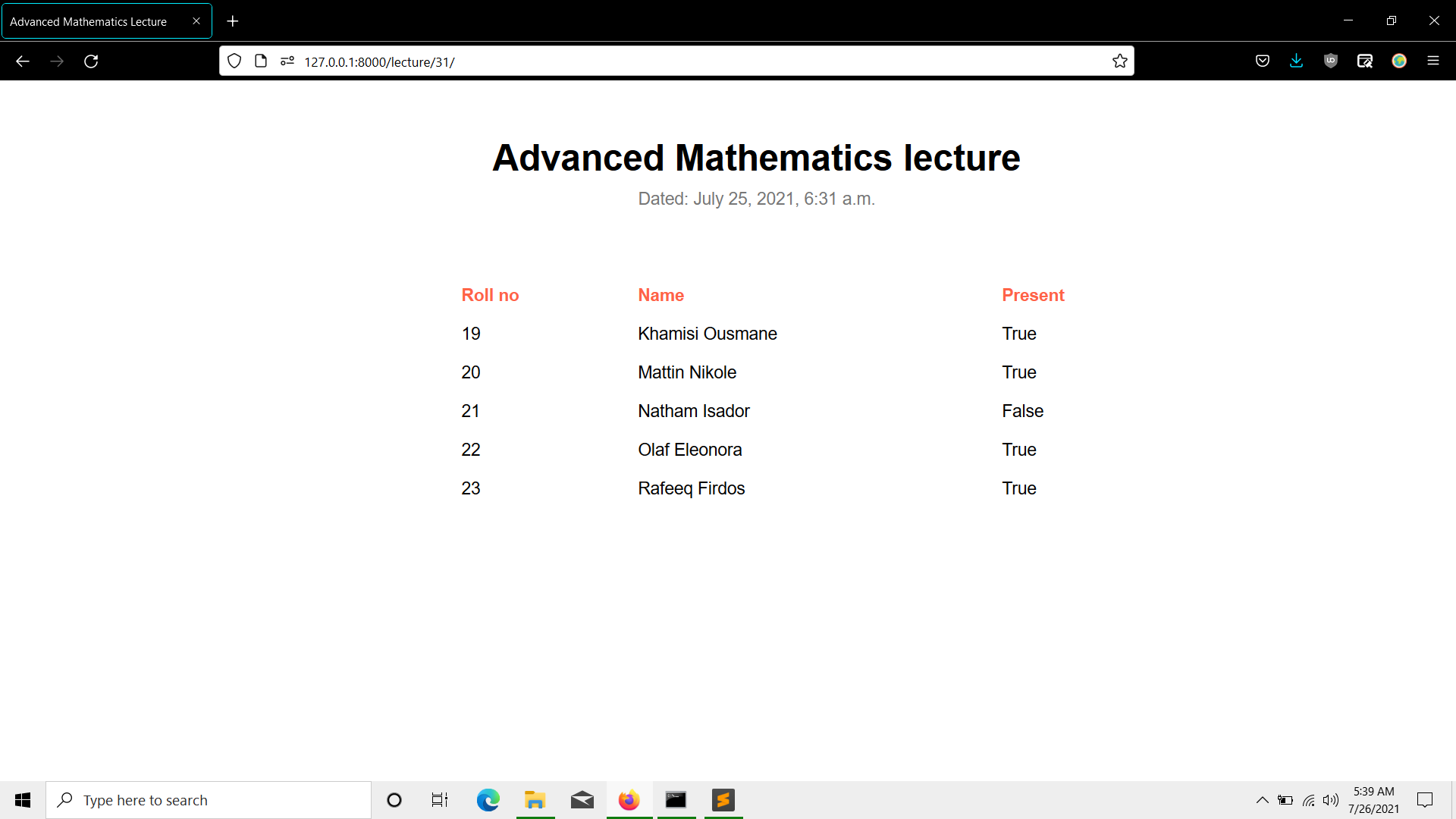Click the site permissions icon
Viewport: 1456px width, 819px height.
pos(287,61)
